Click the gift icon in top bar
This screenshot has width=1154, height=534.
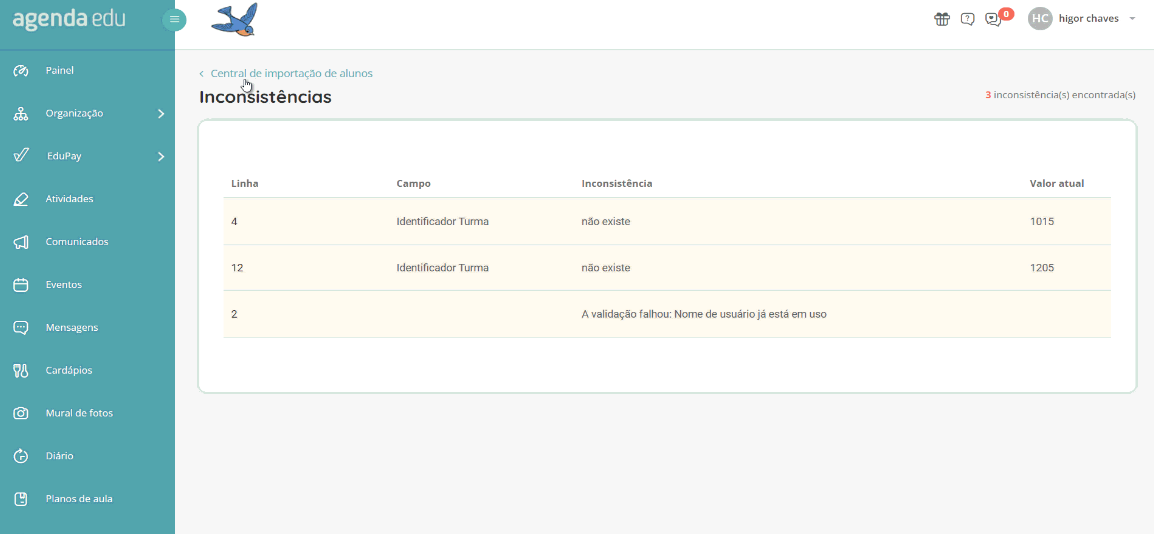[941, 19]
